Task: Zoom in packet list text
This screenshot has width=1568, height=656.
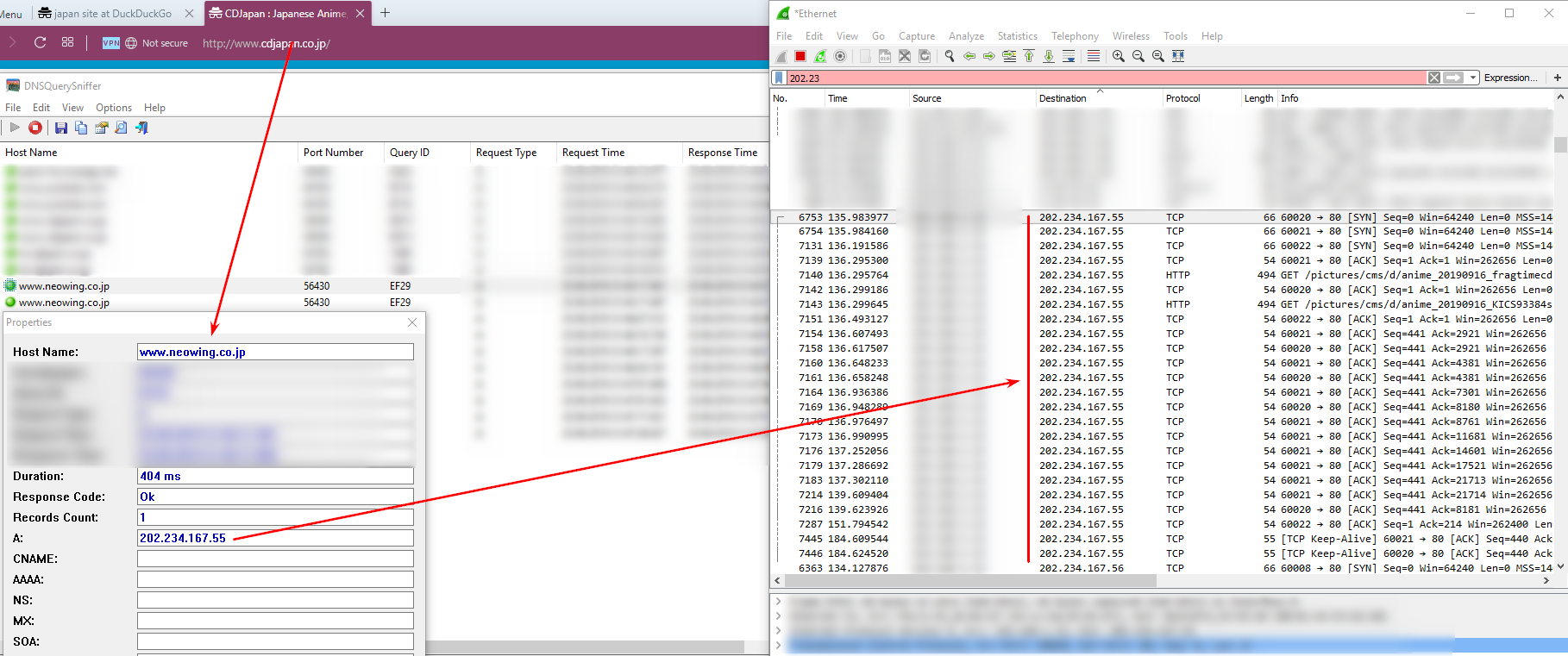Action: click(1119, 56)
